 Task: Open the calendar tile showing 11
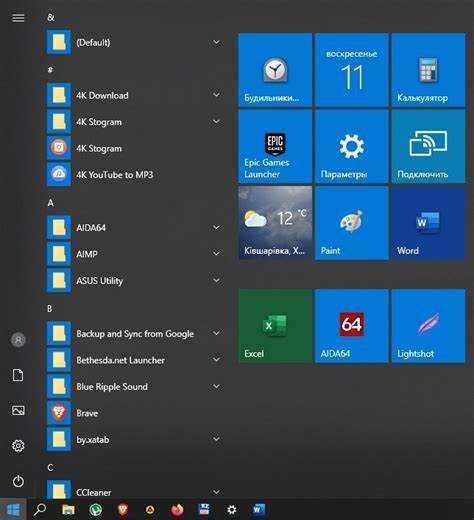click(x=352, y=70)
